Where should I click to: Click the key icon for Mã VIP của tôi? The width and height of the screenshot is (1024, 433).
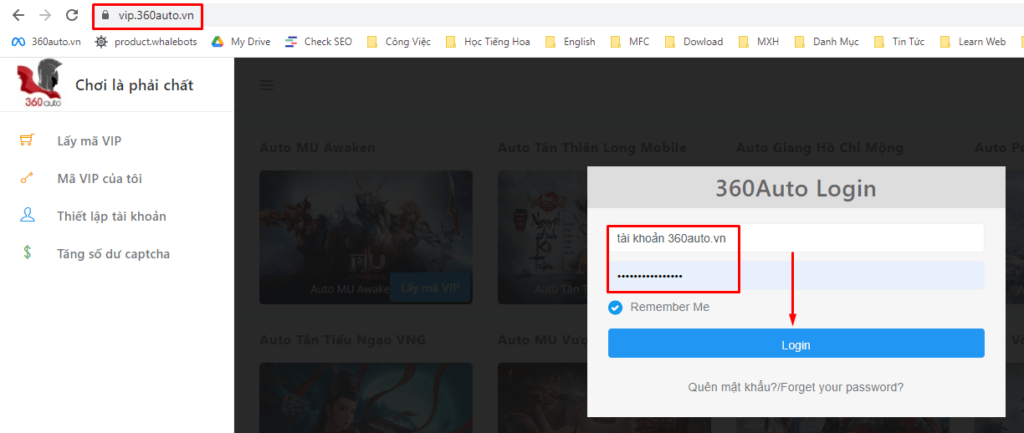[27, 178]
